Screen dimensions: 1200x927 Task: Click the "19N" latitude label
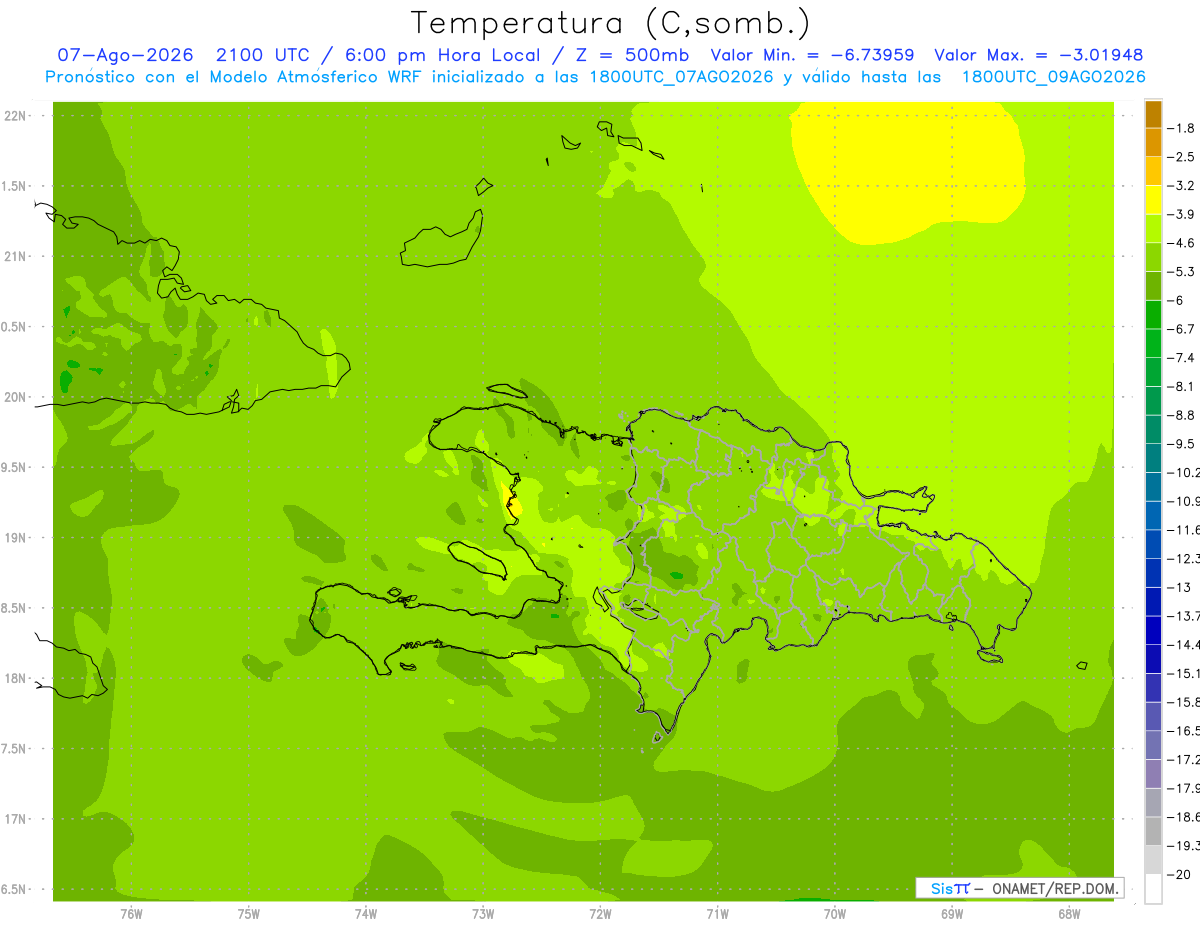pos(15,538)
